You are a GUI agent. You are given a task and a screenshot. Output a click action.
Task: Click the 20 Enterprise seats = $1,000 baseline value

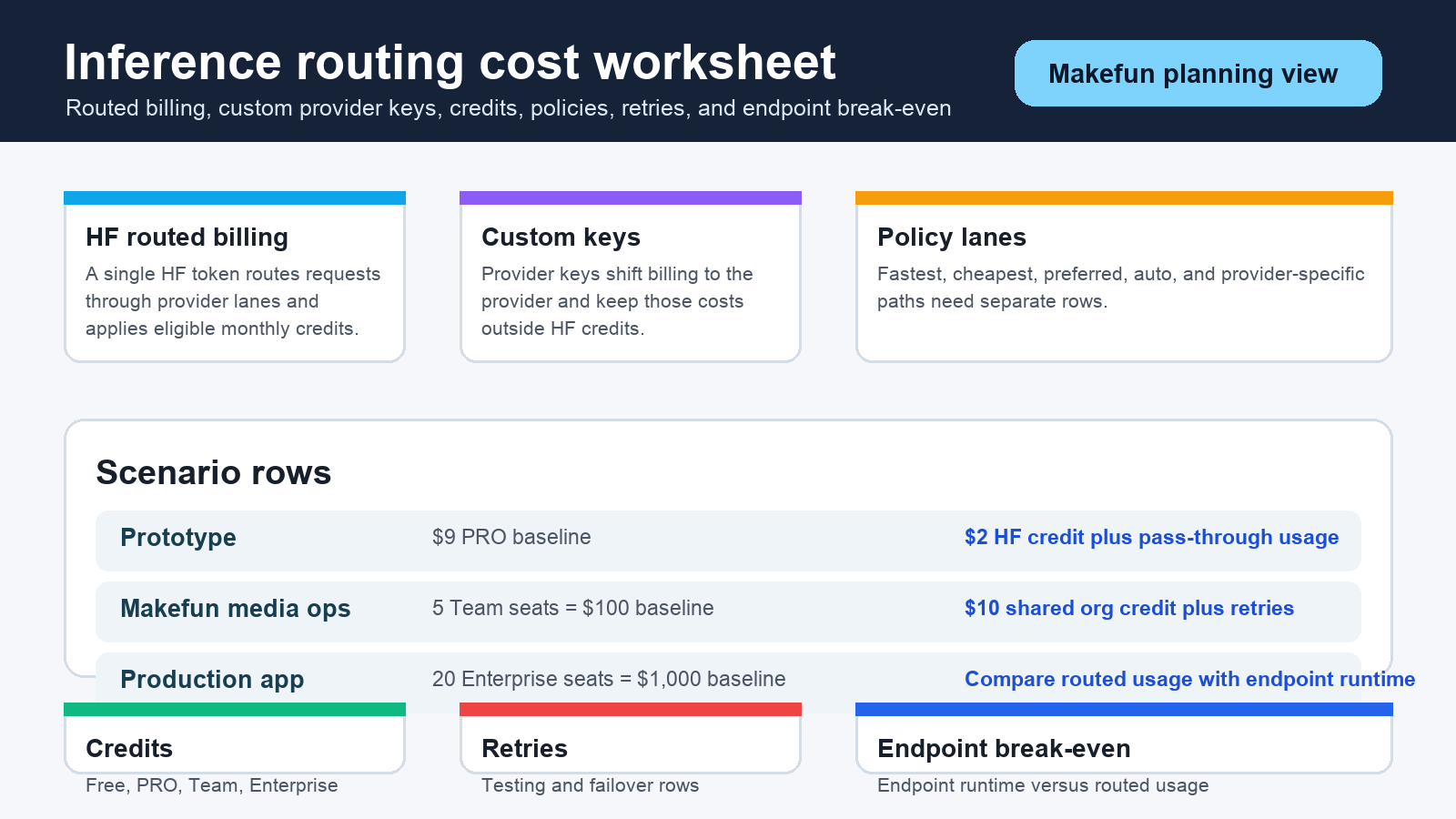pos(609,679)
